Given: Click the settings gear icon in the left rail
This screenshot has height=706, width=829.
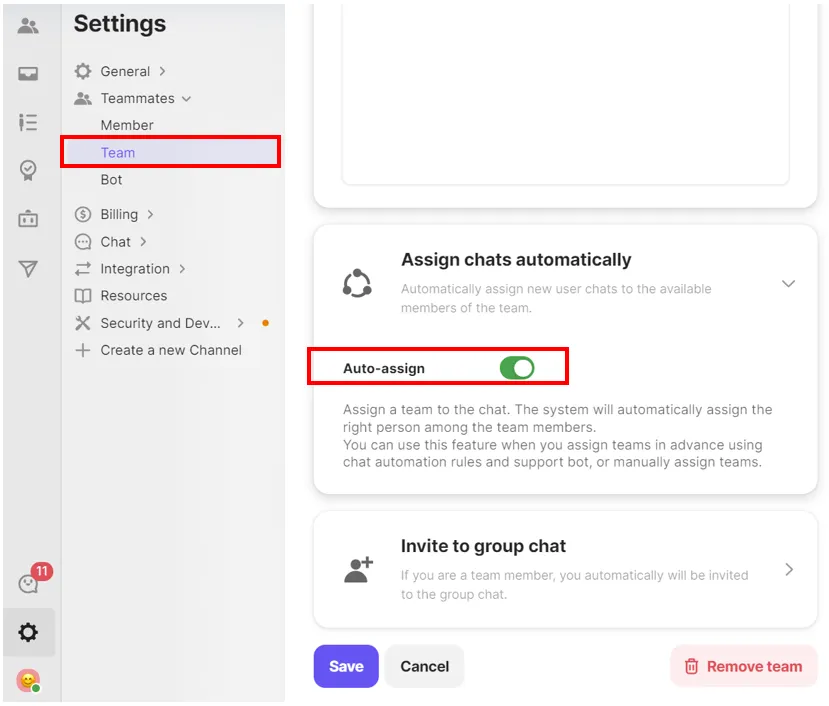Looking at the screenshot, I should (x=28, y=632).
